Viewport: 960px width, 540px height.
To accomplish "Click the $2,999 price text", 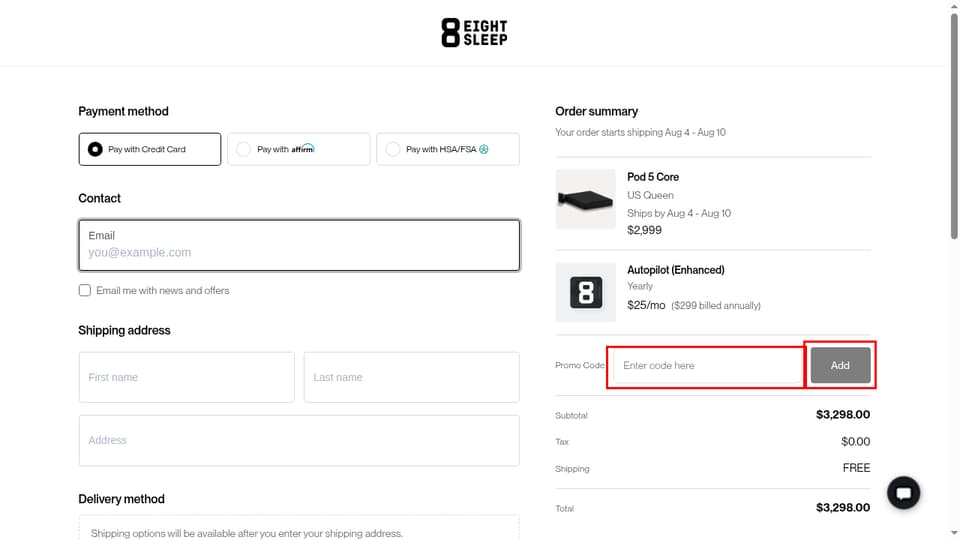I will (644, 230).
